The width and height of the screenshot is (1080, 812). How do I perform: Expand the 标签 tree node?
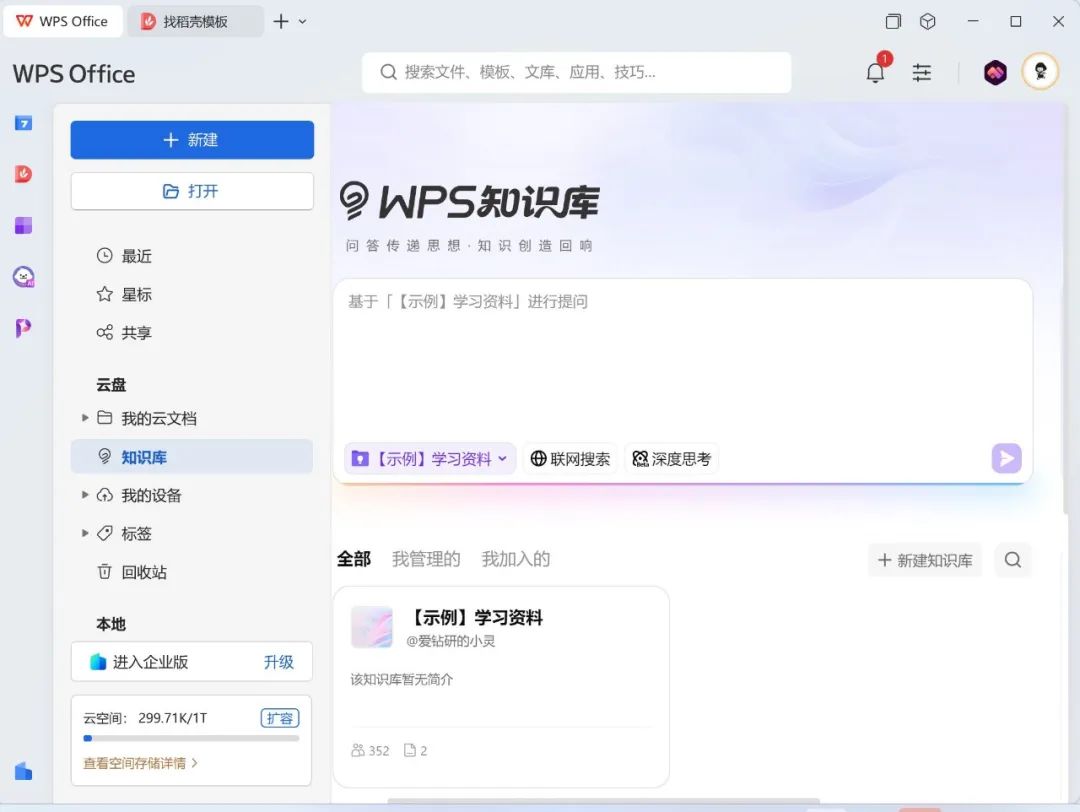pos(85,533)
